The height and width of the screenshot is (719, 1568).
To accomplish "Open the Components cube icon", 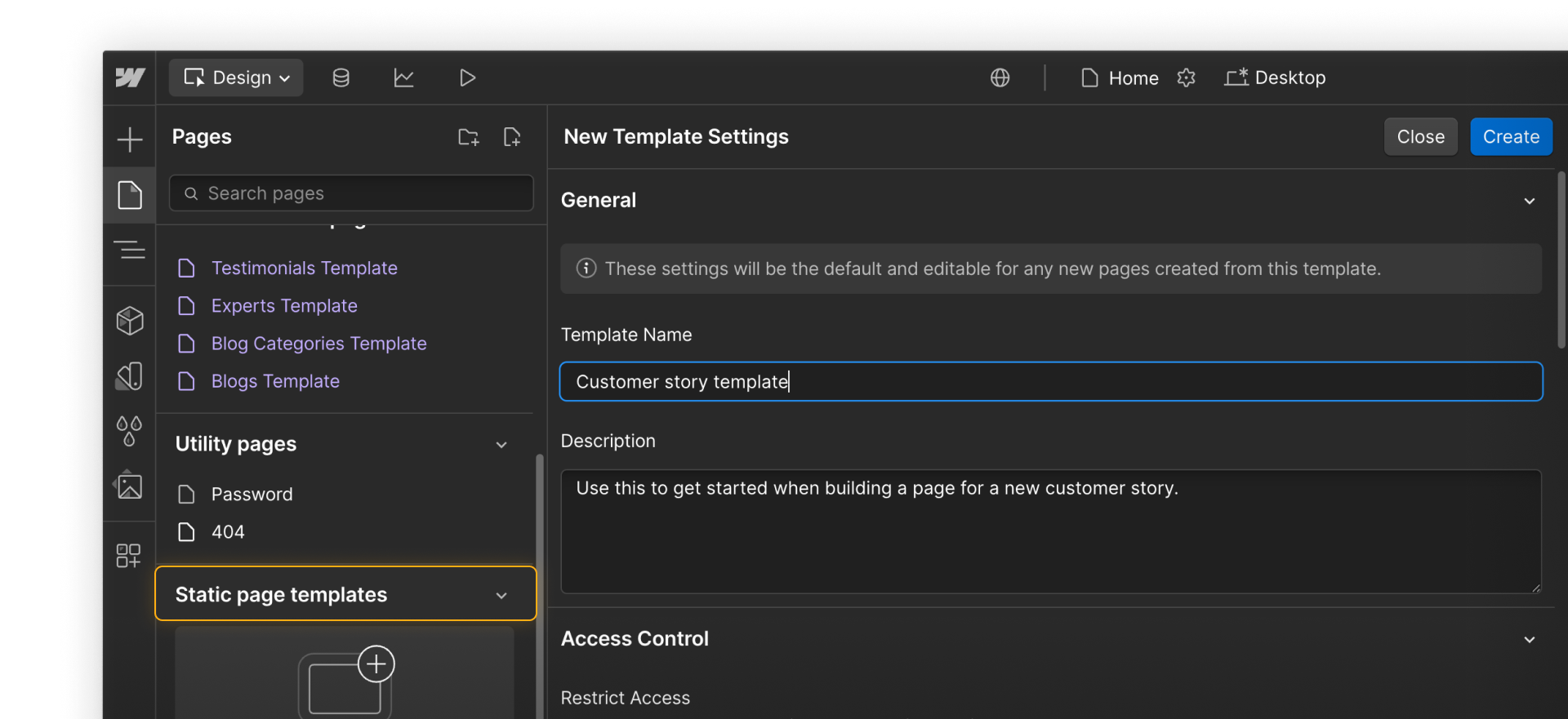I will 130,321.
